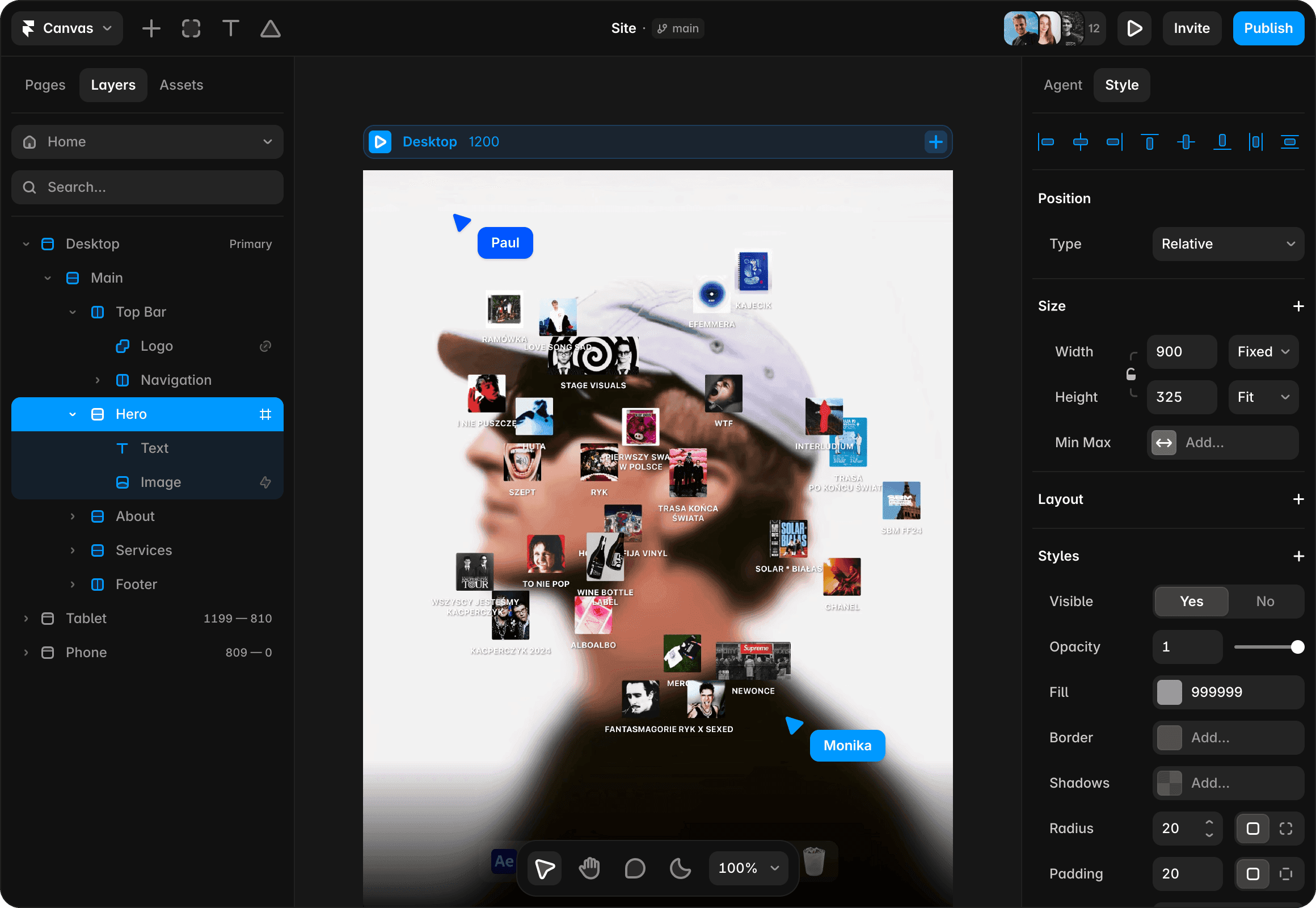
Task: Open the Position Type Relative dropdown
Action: pyautogui.click(x=1228, y=244)
